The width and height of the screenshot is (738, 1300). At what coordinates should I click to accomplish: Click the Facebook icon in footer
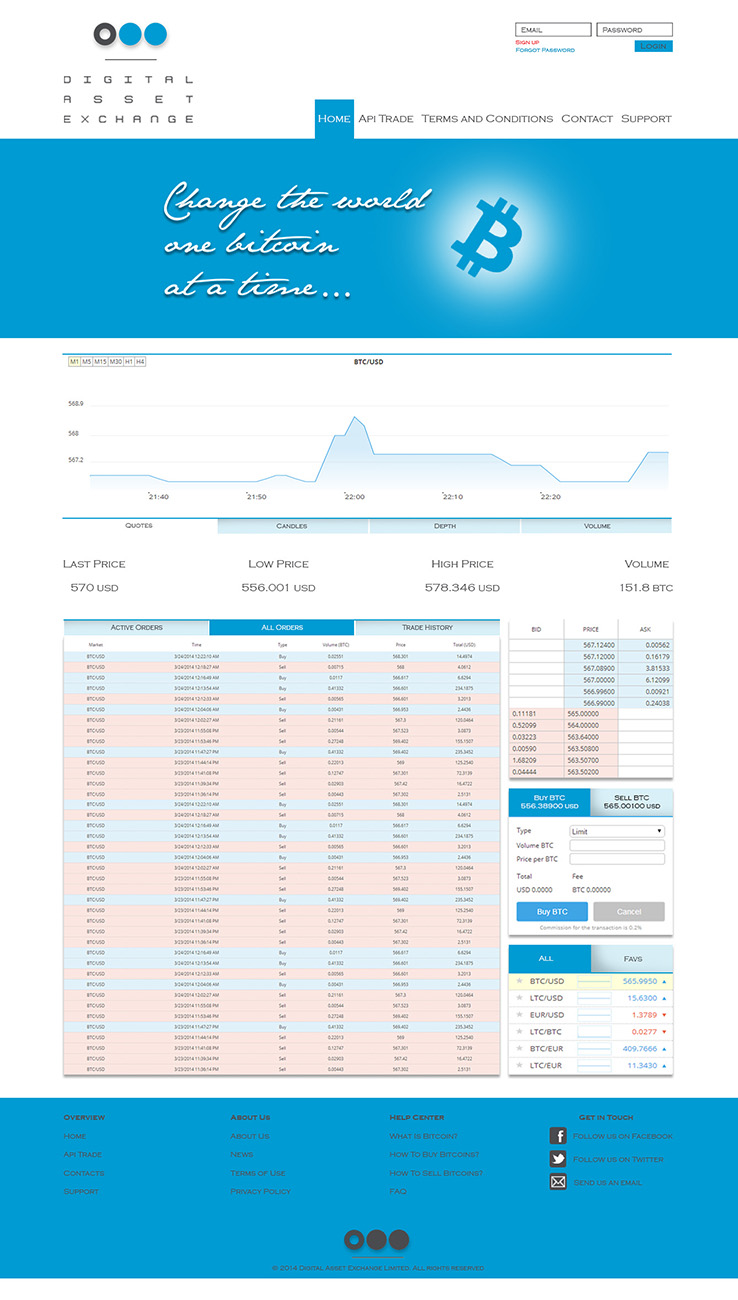[558, 1136]
